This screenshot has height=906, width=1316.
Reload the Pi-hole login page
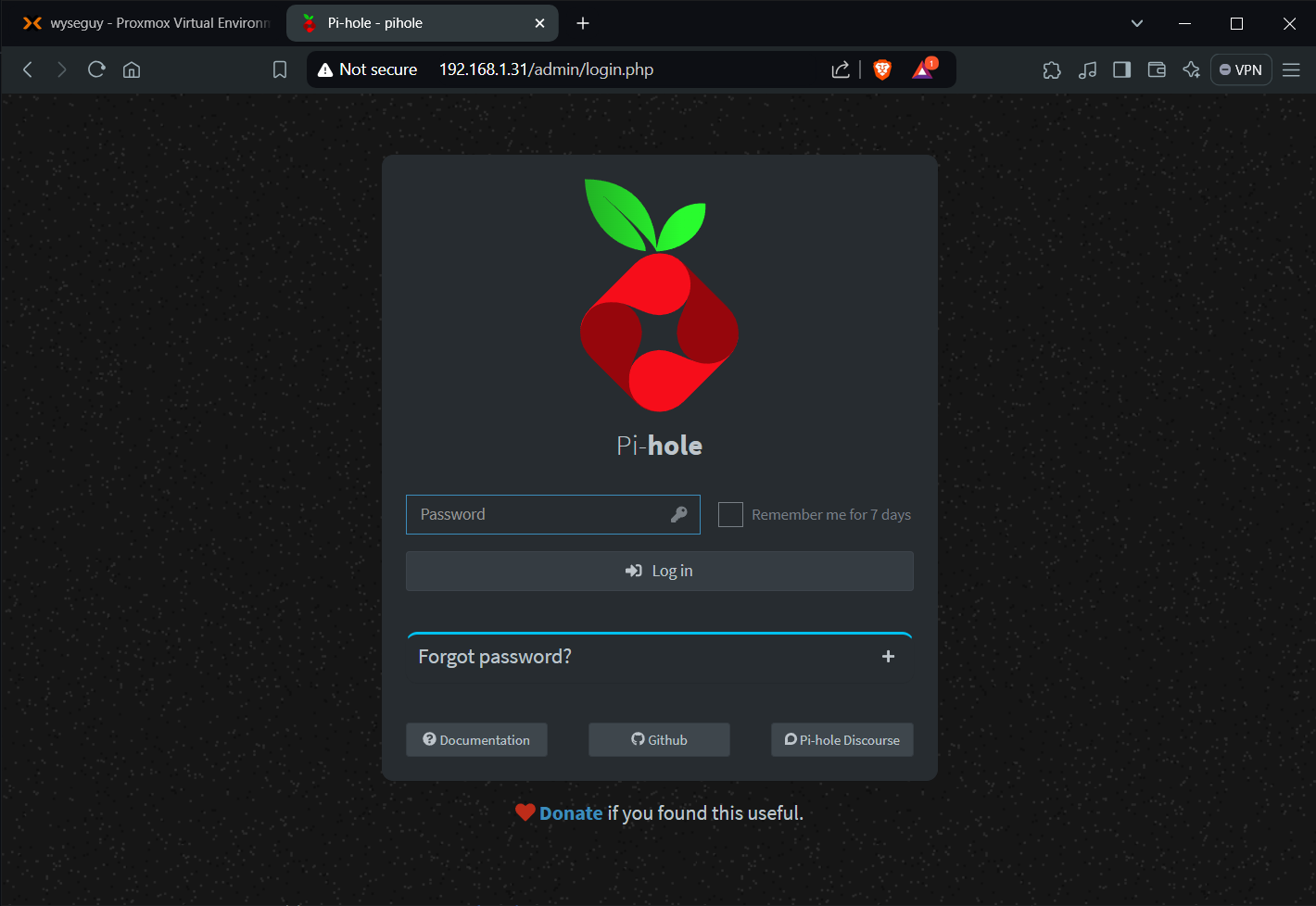click(x=96, y=69)
